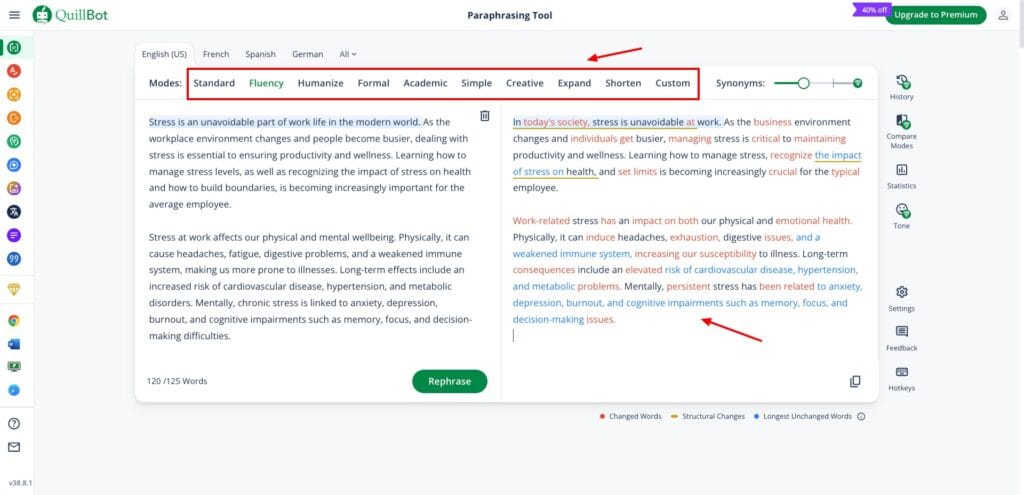Viewport: 1024px width, 495px height.
Task: Click inside the input text box
Action: [311, 229]
